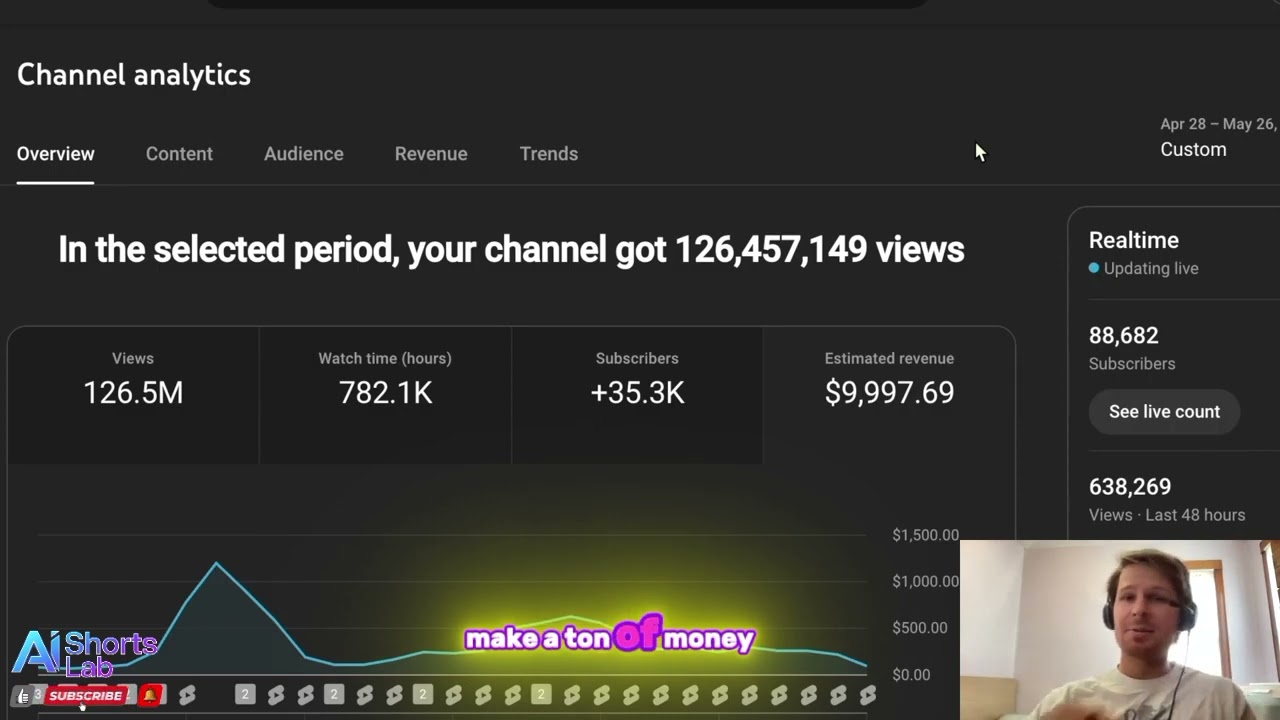Image resolution: width=1280 pixels, height=720 pixels.
Task: Click the webcam video of the presenter
Action: 1120,630
